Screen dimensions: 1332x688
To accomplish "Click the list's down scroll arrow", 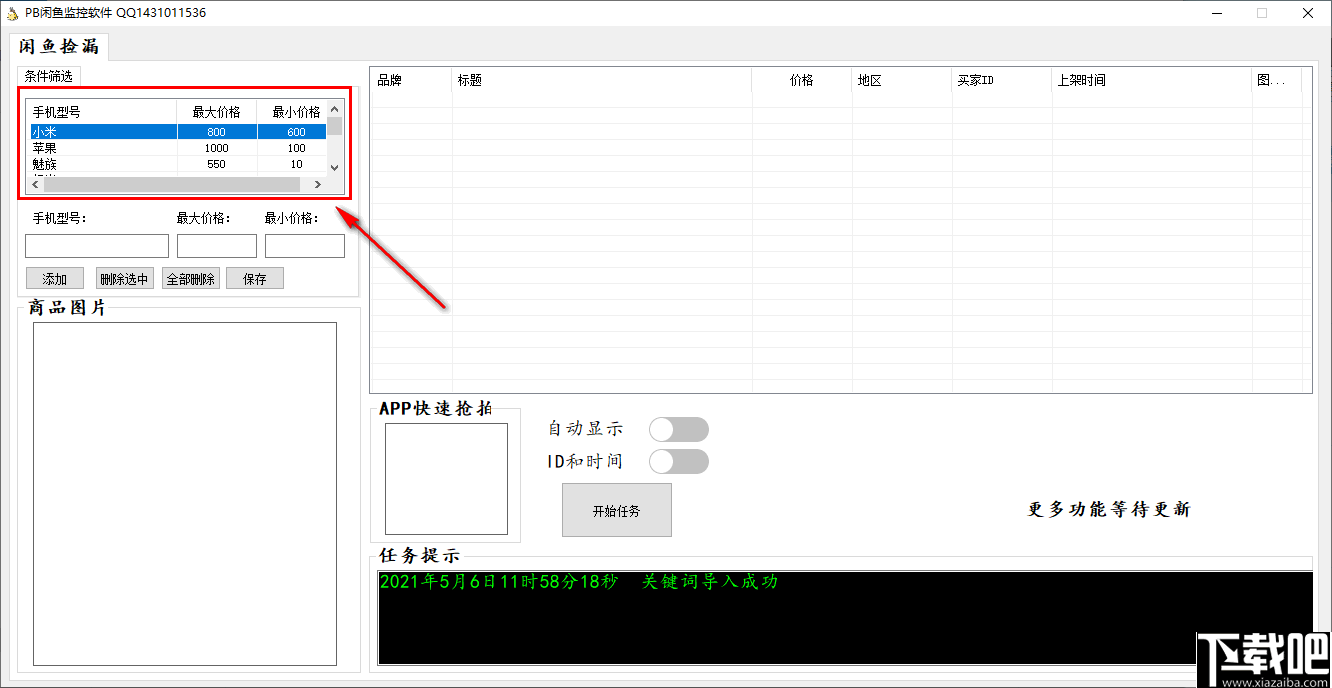I will (335, 168).
